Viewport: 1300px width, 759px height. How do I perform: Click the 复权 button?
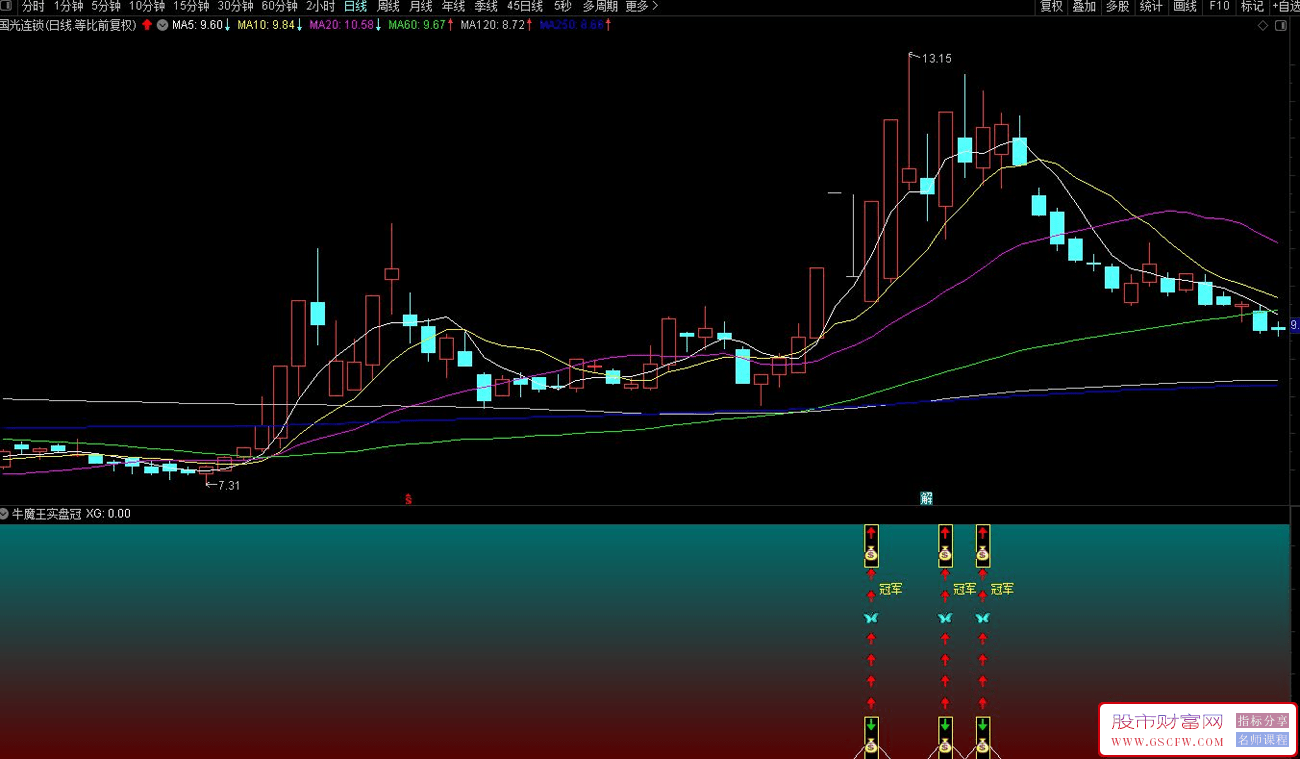(1051, 6)
